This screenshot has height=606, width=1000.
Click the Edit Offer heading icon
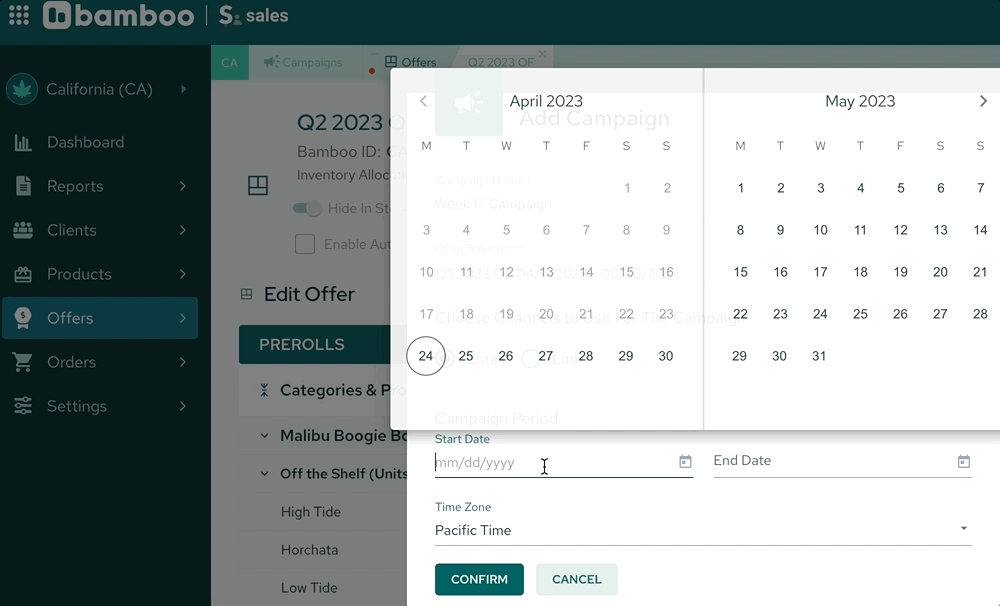(x=246, y=294)
